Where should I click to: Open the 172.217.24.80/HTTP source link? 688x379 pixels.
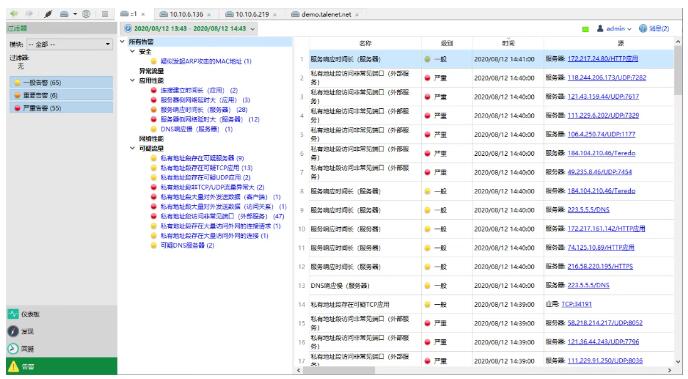point(602,58)
